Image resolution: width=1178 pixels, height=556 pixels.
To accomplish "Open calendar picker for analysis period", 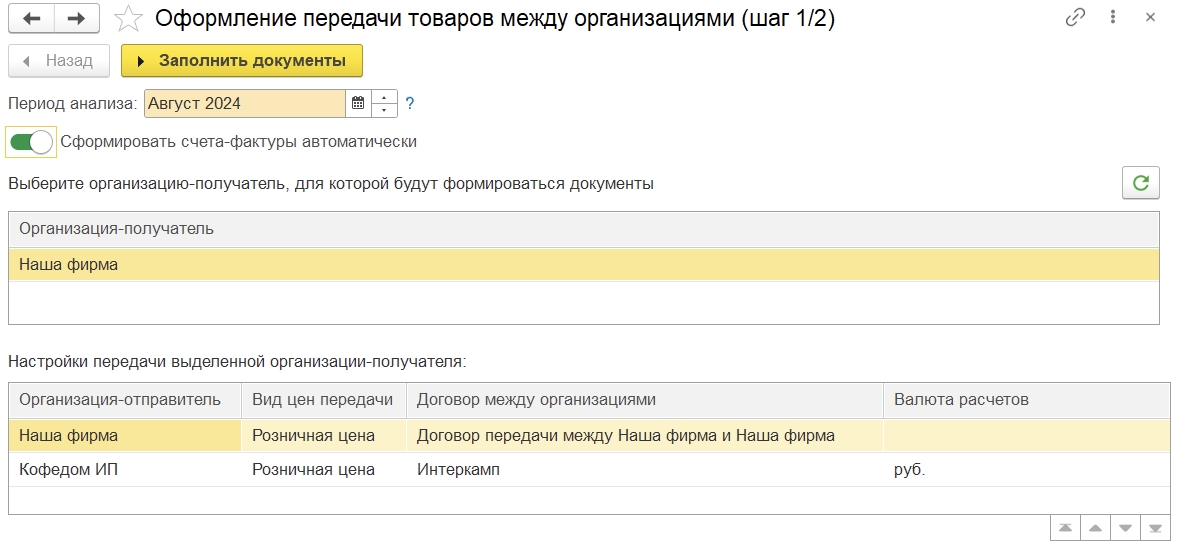I will 358,104.
